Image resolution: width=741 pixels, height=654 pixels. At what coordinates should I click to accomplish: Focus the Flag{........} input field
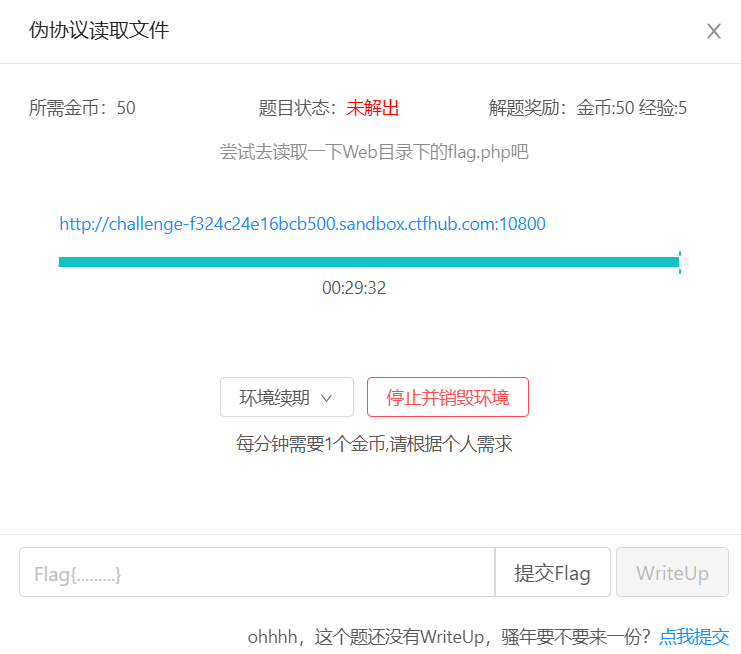pos(257,573)
